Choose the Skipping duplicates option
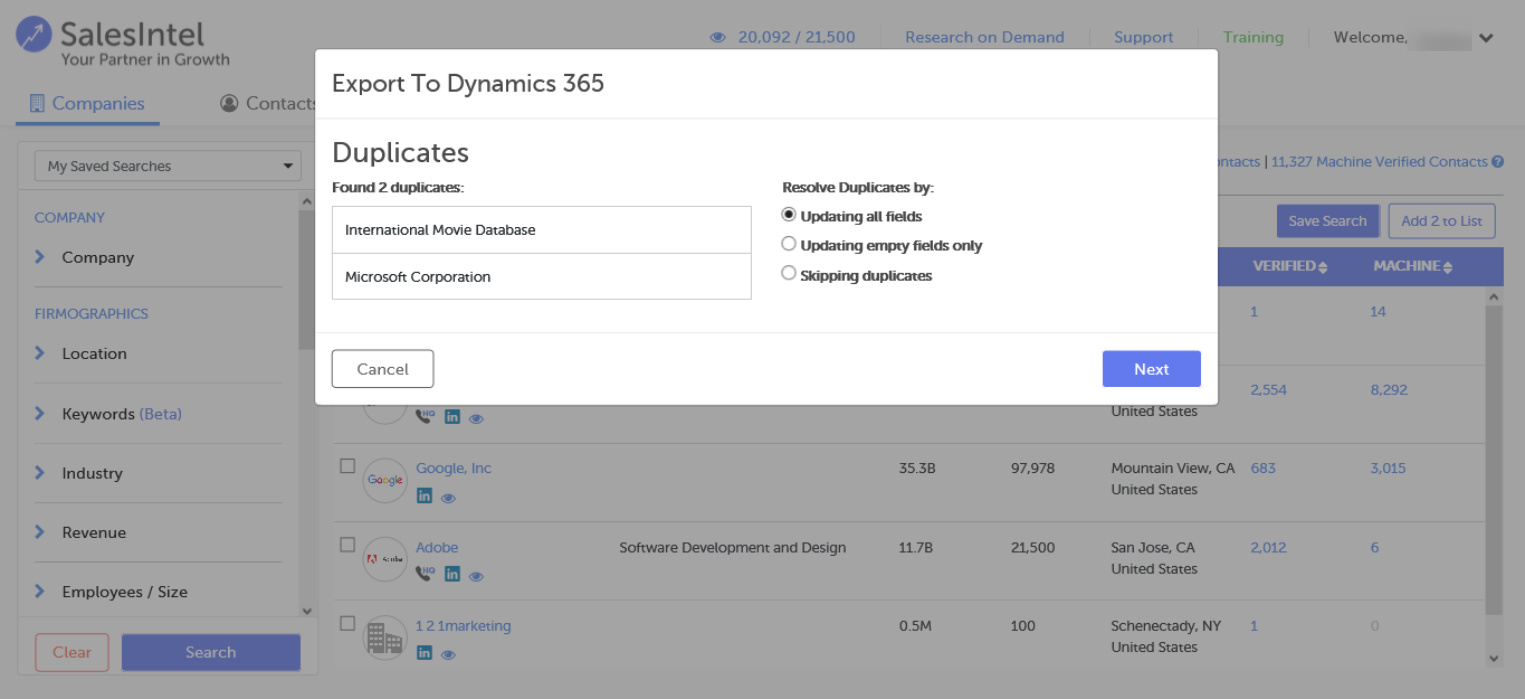Screen dimensions: 1525x699 (789, 273)
